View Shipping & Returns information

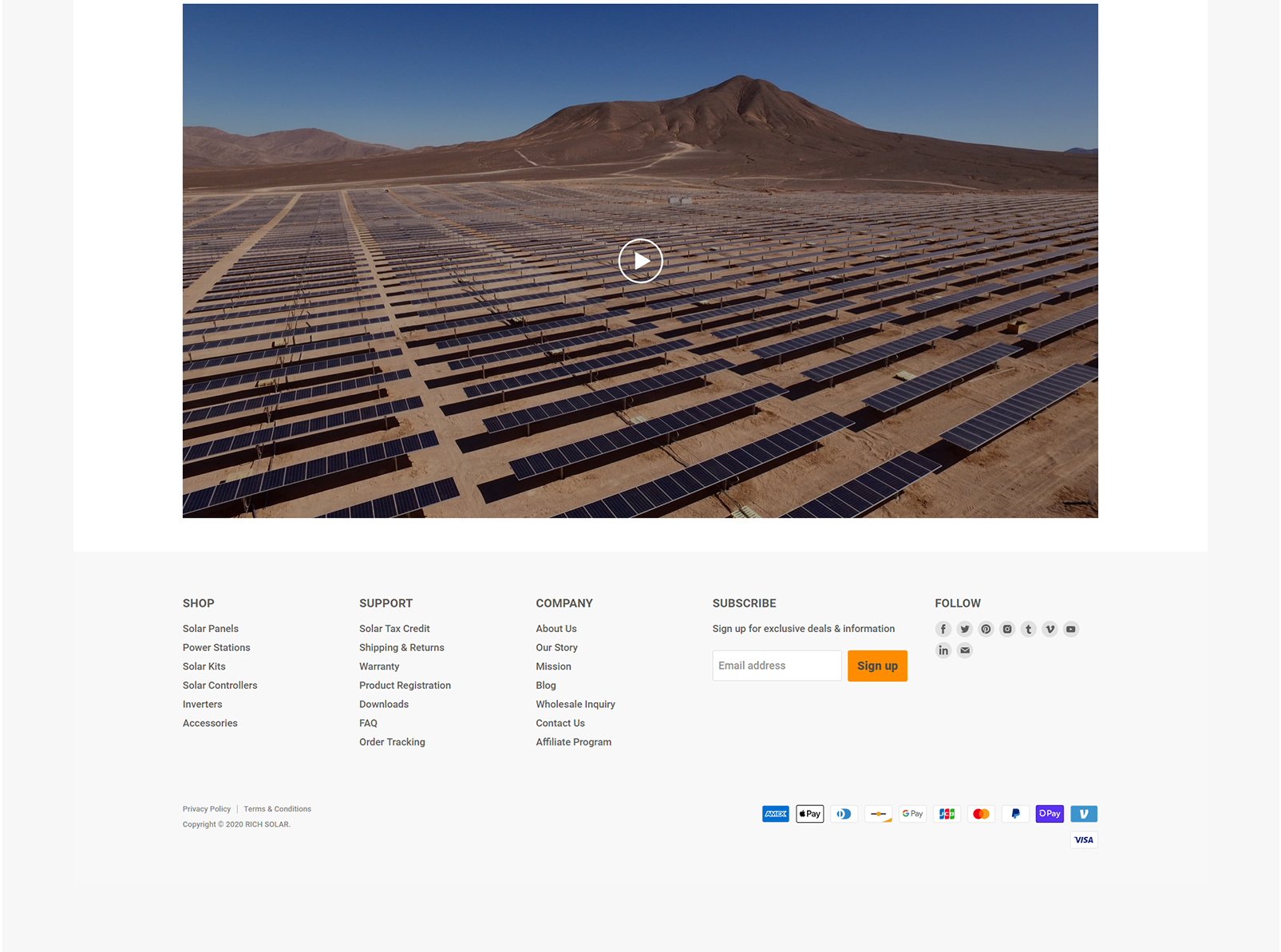tap(401, 648)
